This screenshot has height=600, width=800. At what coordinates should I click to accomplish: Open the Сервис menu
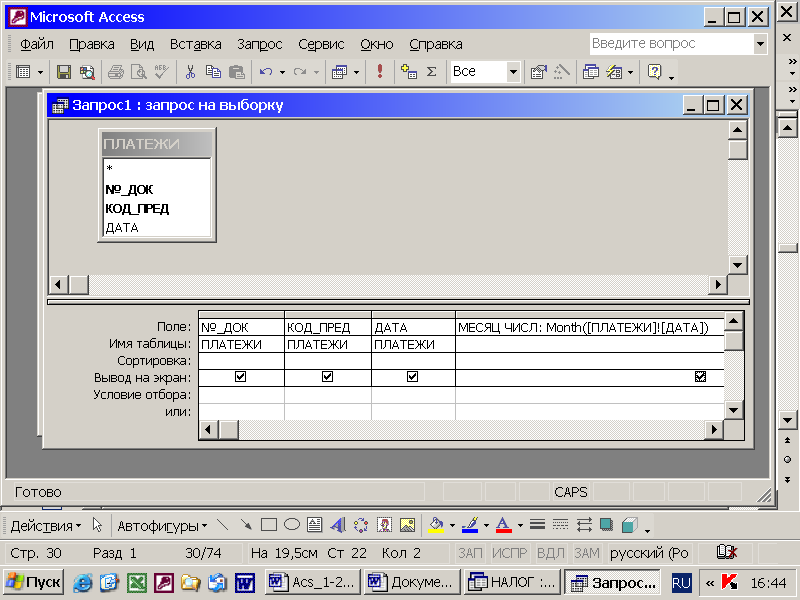[321, 44]
